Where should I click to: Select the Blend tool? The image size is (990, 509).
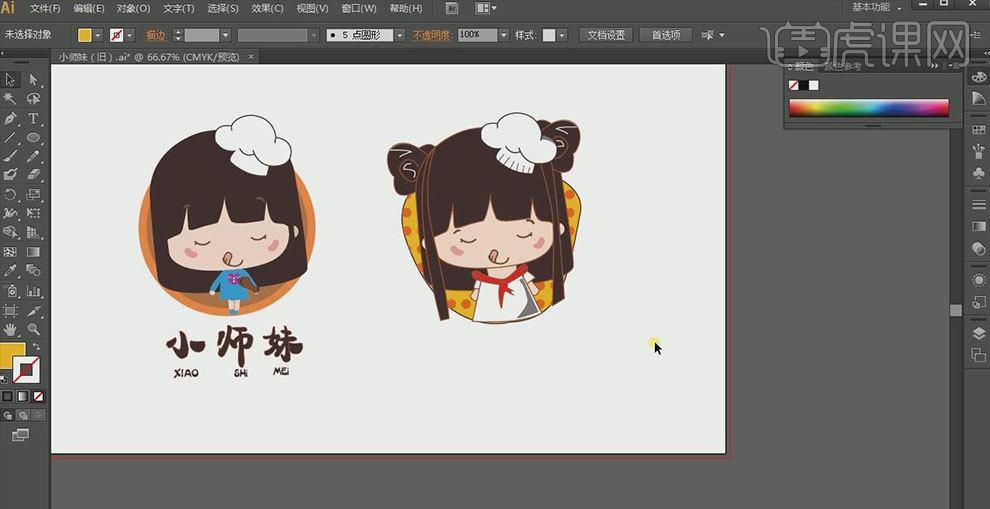[33, 271]
